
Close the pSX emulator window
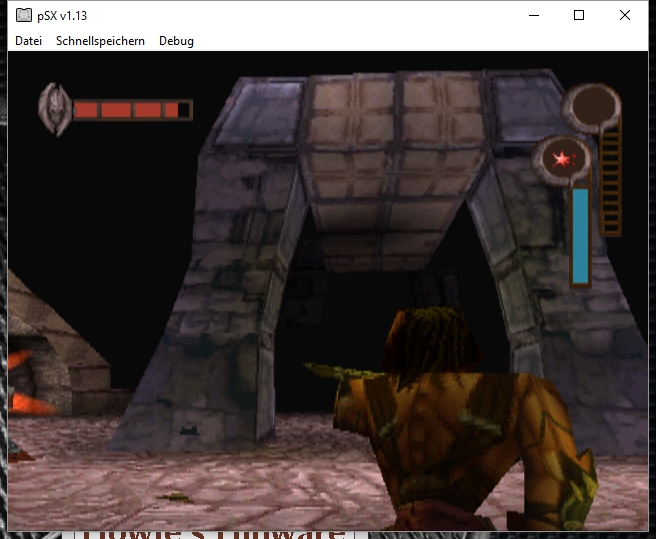625,15
